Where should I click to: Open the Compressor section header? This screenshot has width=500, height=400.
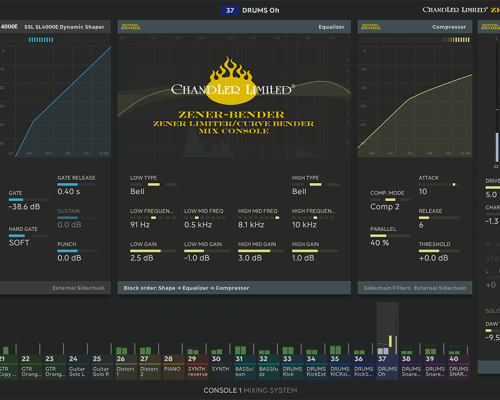point(415,27)
